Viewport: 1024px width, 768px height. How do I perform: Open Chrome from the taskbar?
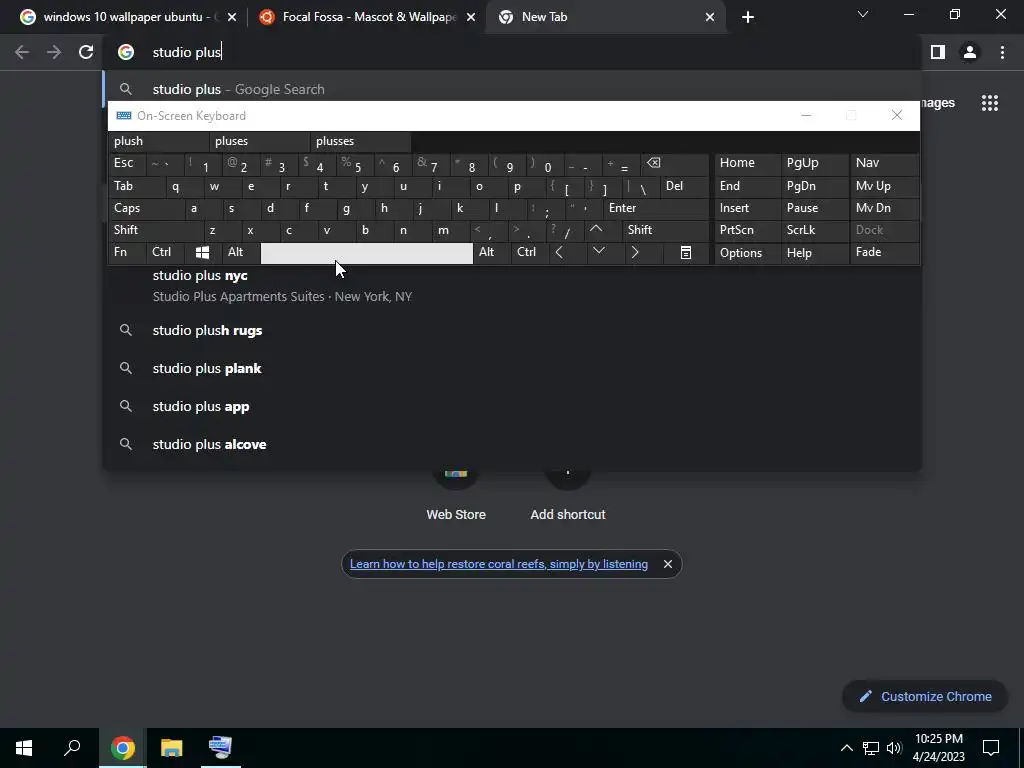pos(122,748)
